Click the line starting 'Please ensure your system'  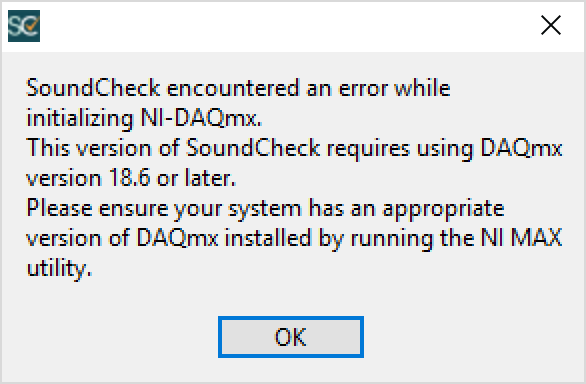[x=265, y=208]
